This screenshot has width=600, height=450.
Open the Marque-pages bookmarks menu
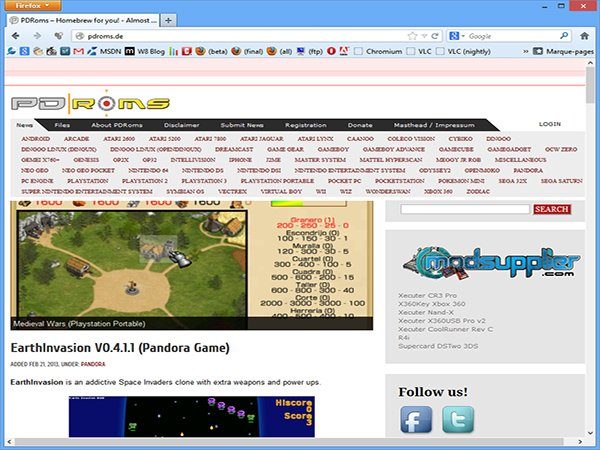tap(564, 51)
